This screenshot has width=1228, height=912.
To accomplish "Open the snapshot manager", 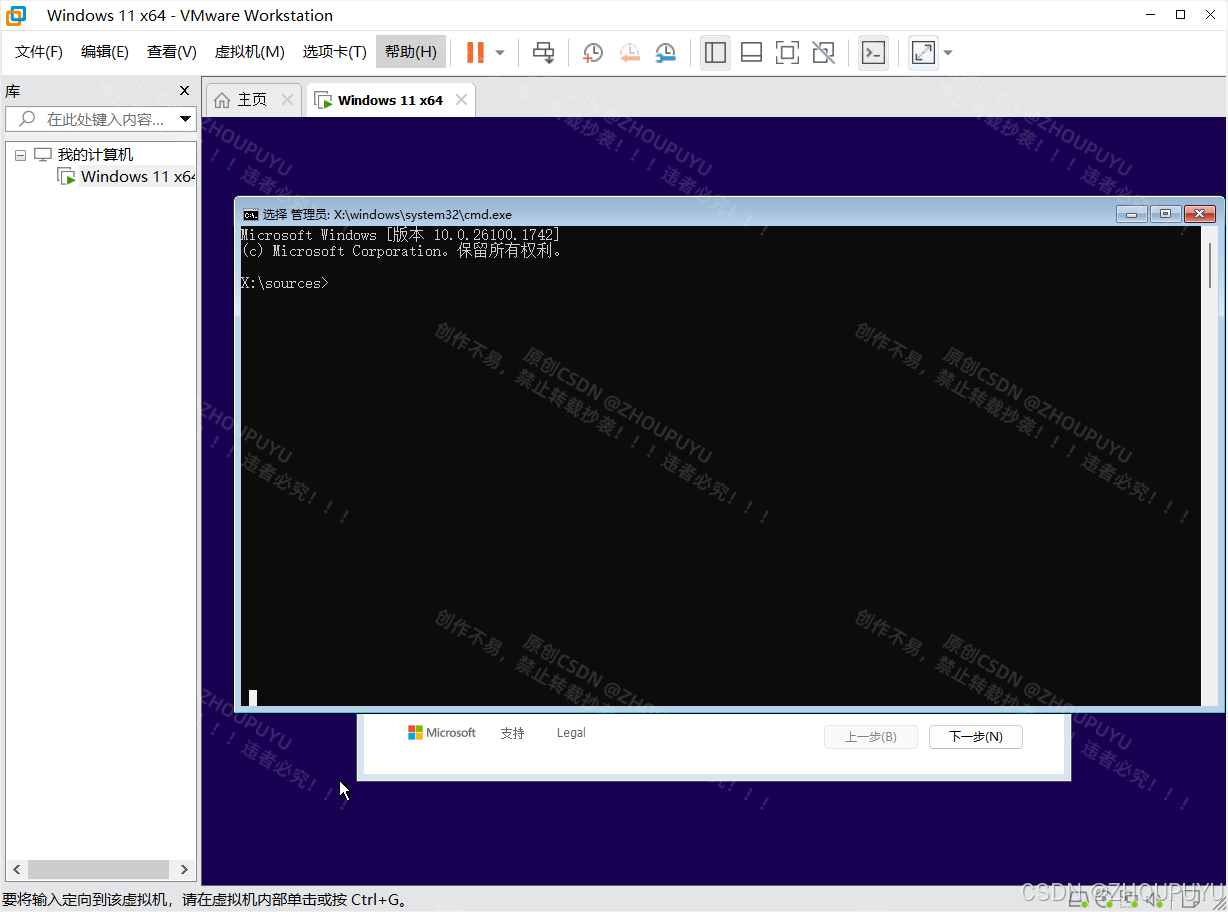I will pyautogui.click(x=665, y=53).
